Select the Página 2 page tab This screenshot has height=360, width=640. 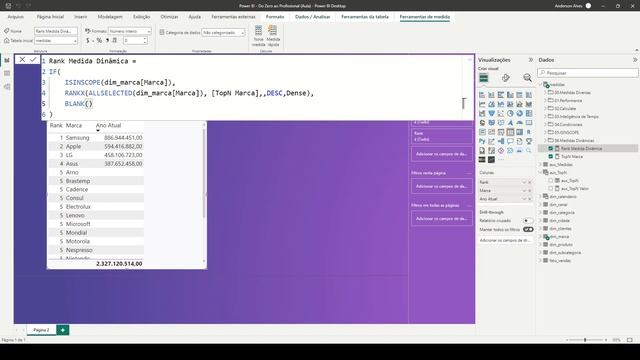pyautogui.click(x=41, y=330)
